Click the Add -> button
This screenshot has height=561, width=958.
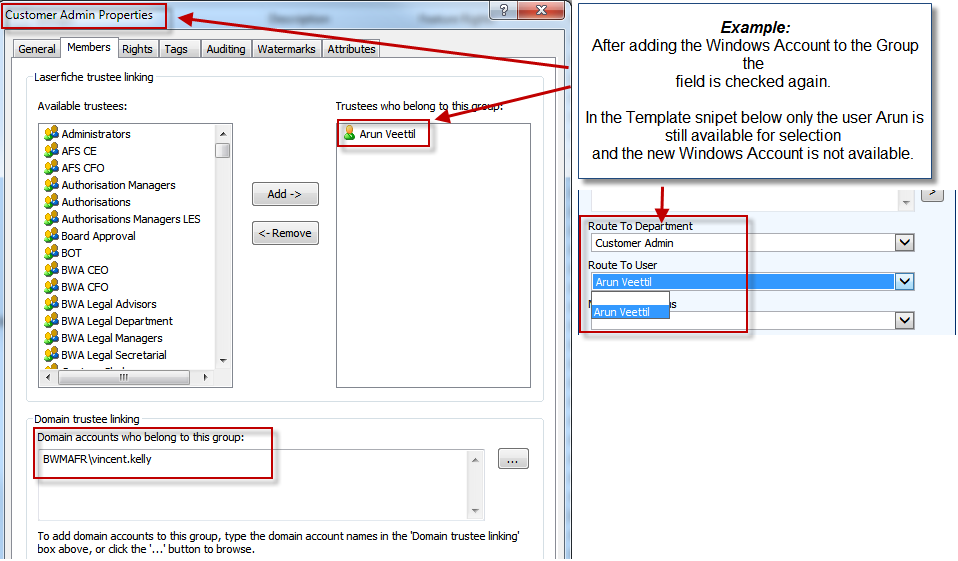[285, 194]
